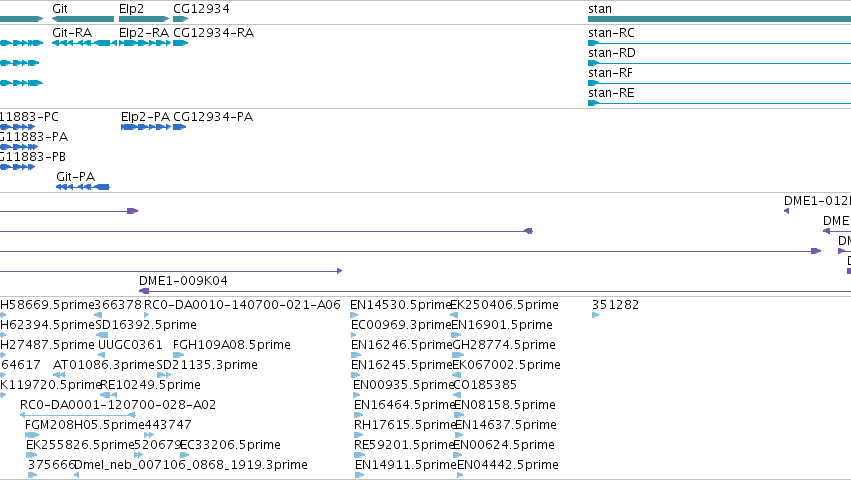The width and height of the screenshot is (851, 480).
Task: Click the UUGC0361 label
Action: (130, 345)
